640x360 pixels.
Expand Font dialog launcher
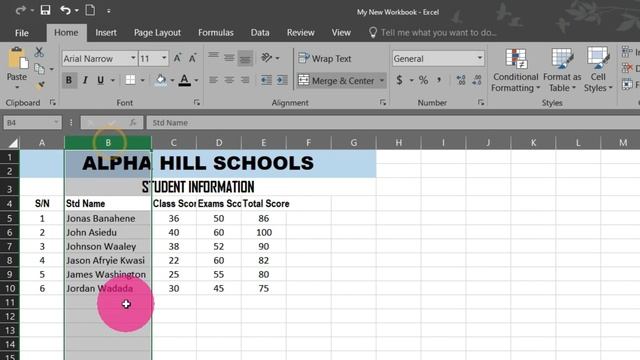(x=197, y=103)
